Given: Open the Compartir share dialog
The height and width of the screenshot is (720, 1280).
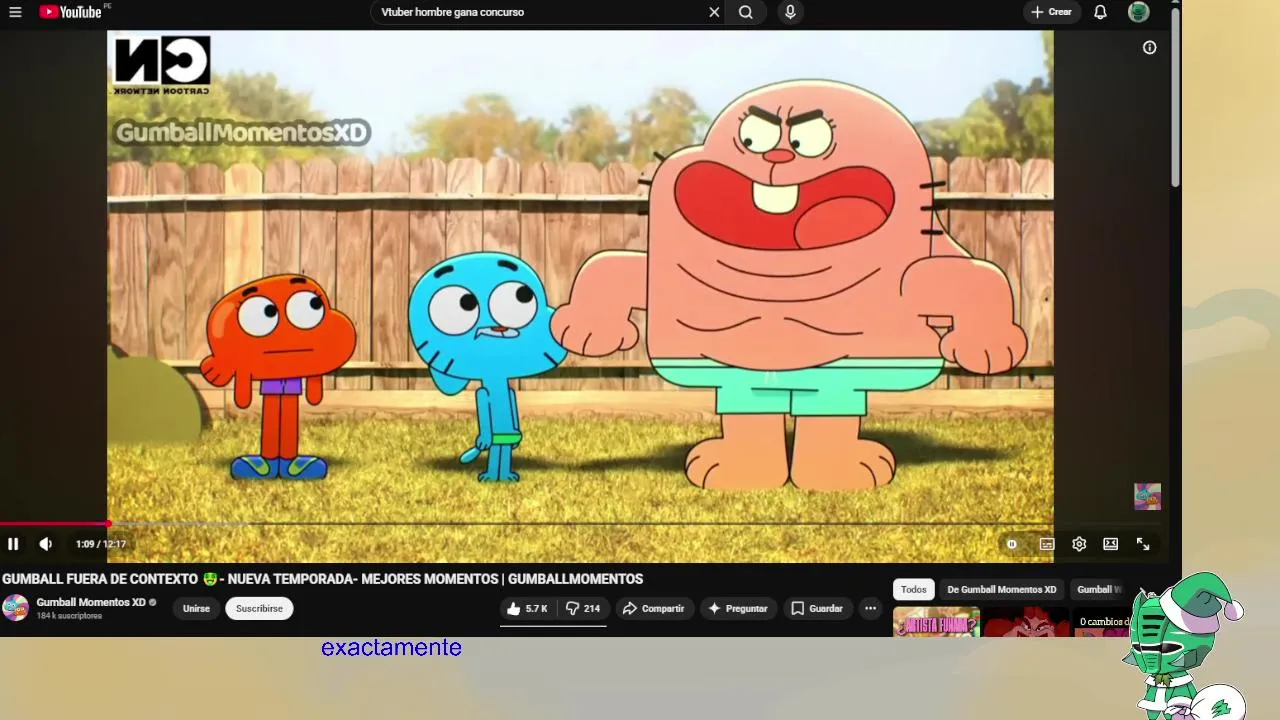Looking at the screenshot, I should [653, 608].
